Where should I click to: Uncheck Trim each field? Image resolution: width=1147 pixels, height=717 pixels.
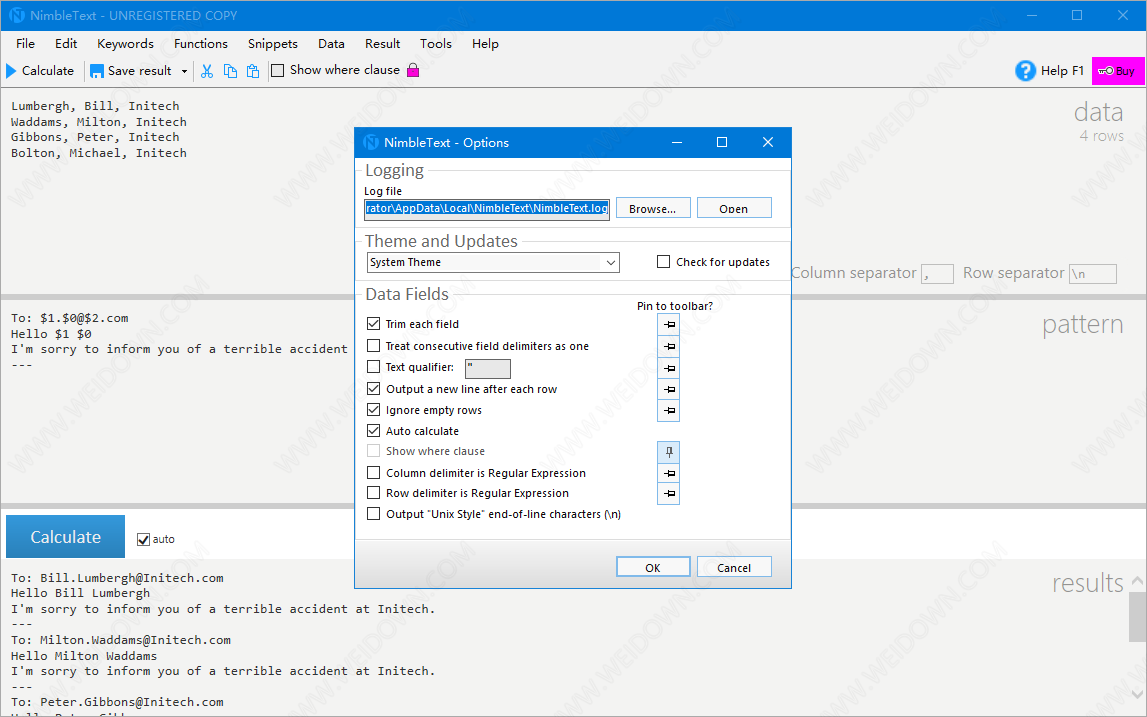point(374,323)
